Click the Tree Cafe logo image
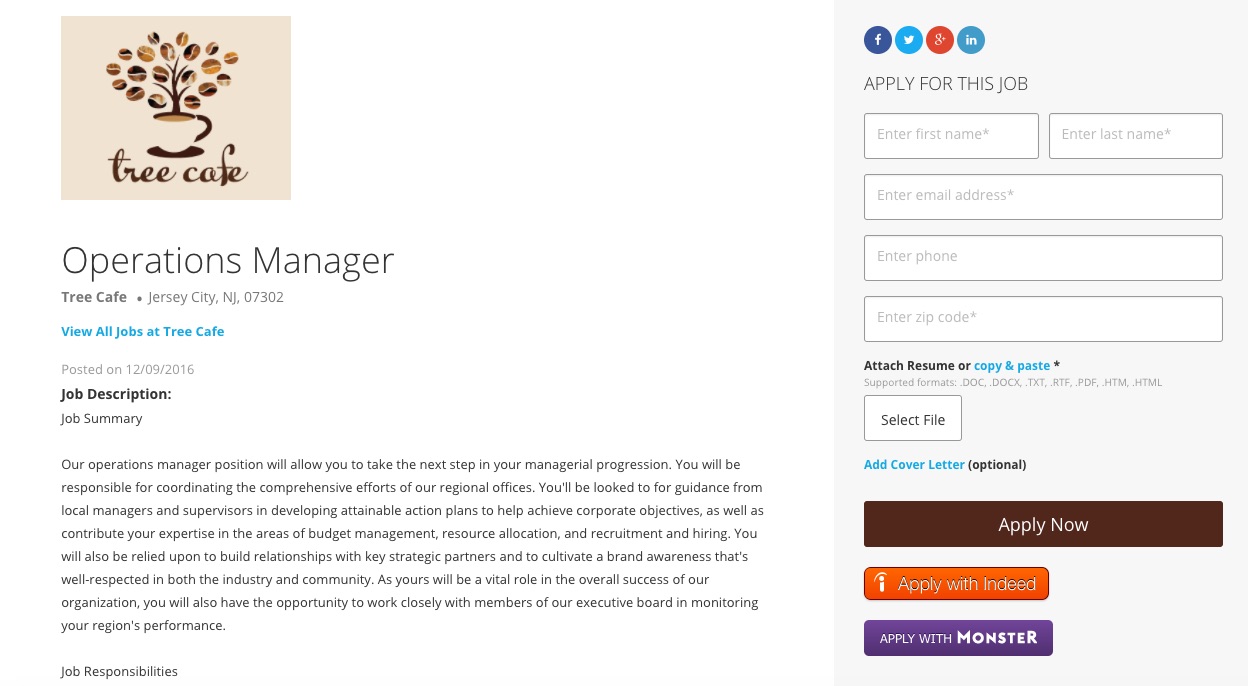The height and width of the screenshot is (686, 1248). (176, 108)
